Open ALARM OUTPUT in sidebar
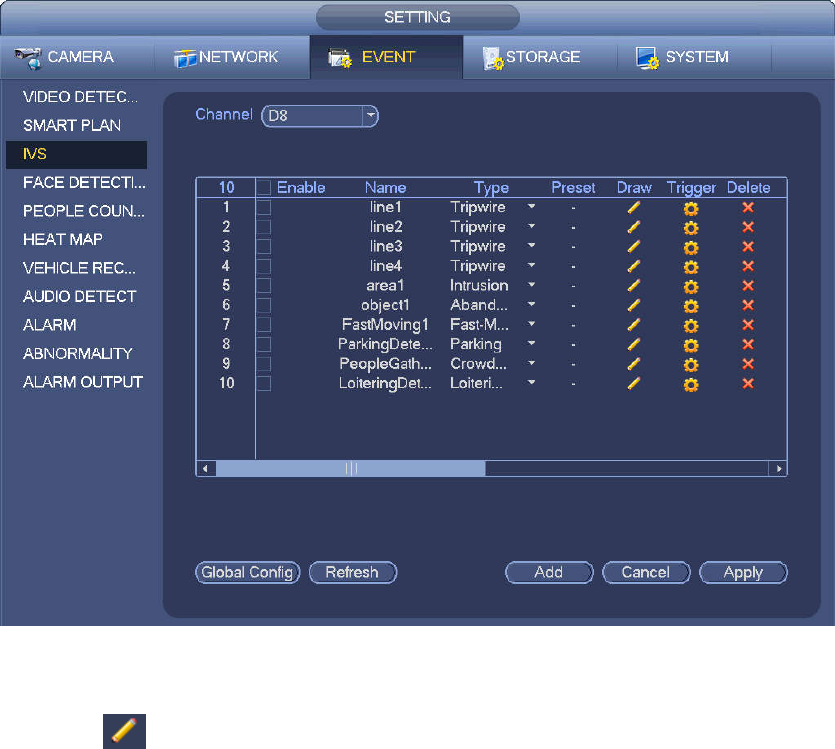 point(83,382)
